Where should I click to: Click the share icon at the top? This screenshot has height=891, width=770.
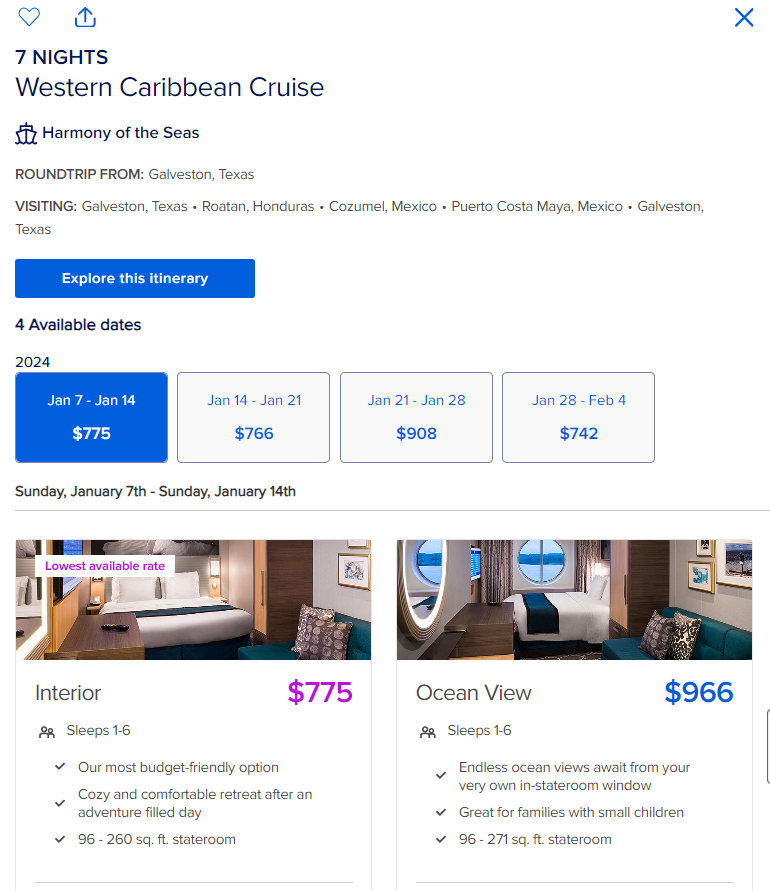pos(85,17)
